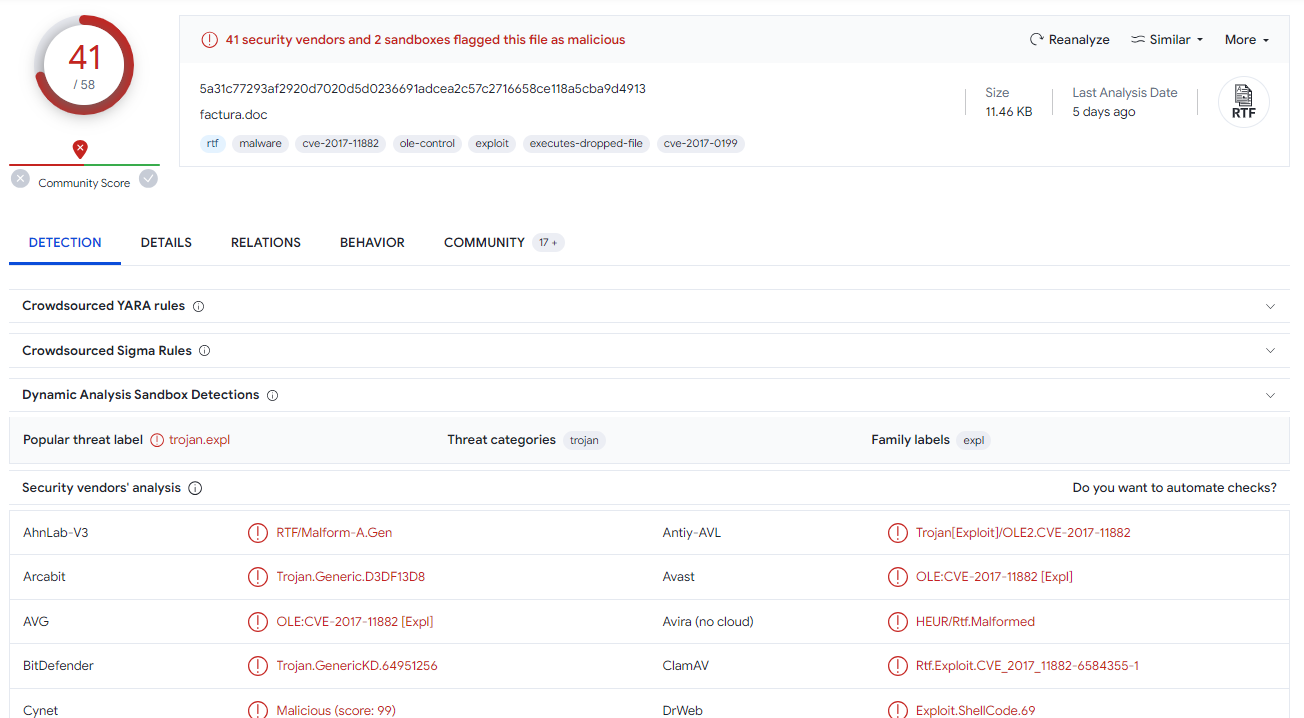Click the red community score location marker
The width and height of the screenshot is (1304, 718).
(x=80, y=149)
